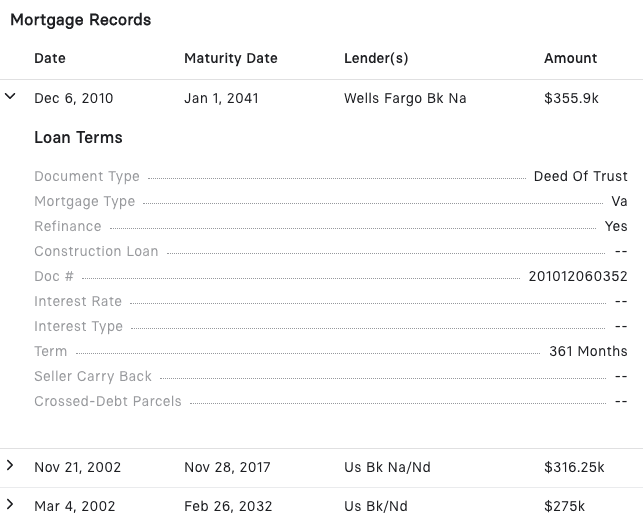Click the Amount column header

(571, 58)
